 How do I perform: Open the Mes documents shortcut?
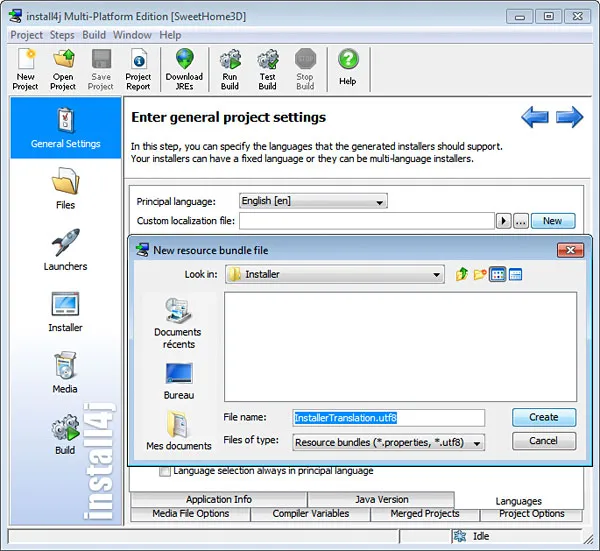click(x=179, y=431)
